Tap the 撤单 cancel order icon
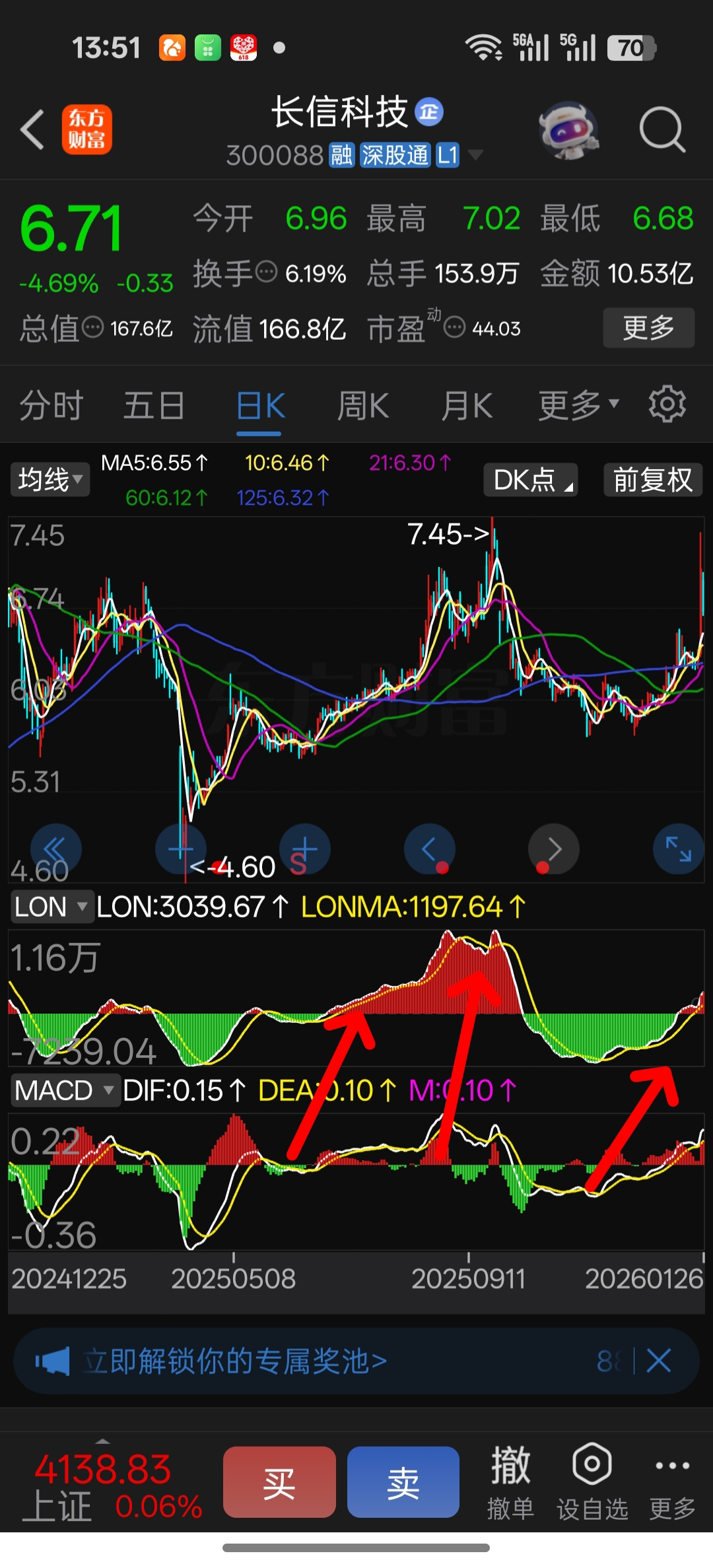This screenshot has width=713, height=1568. click(510, 1482)
